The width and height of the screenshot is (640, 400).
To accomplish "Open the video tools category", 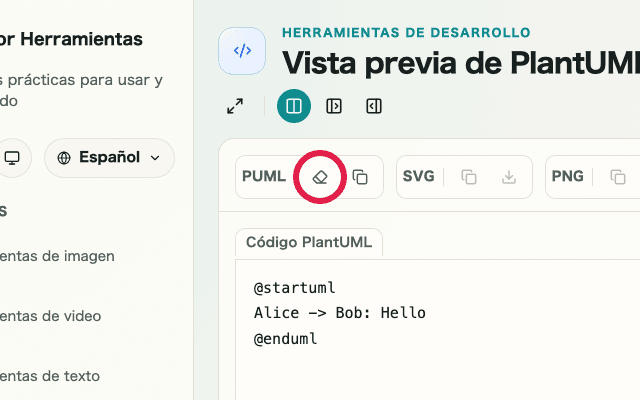I will pos(51,316).
